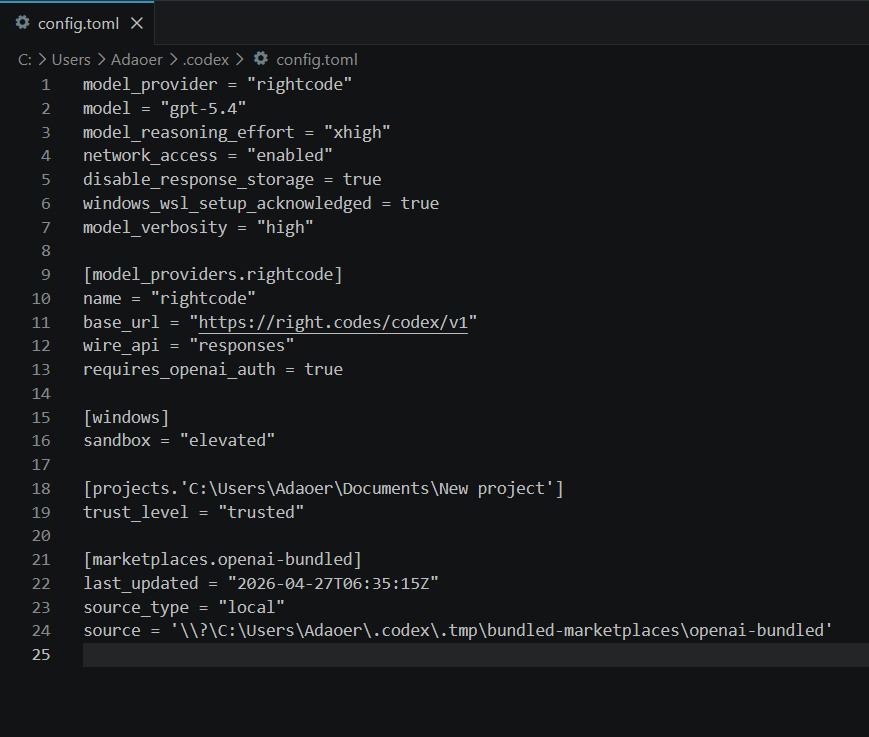The width and height of the screenshot is (869, 737).
Task: Click true on windows_wsl_setup_acknowledged line
Action: tap(419, 203)
